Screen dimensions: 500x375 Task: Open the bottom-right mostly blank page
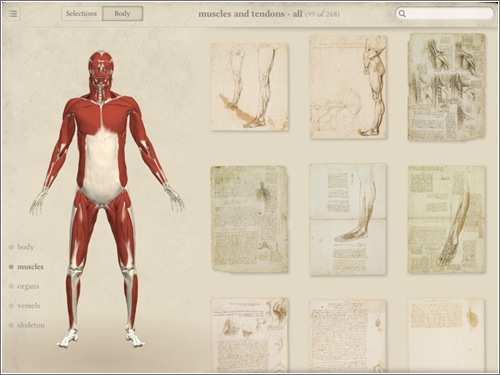click(x=446, y=336)
